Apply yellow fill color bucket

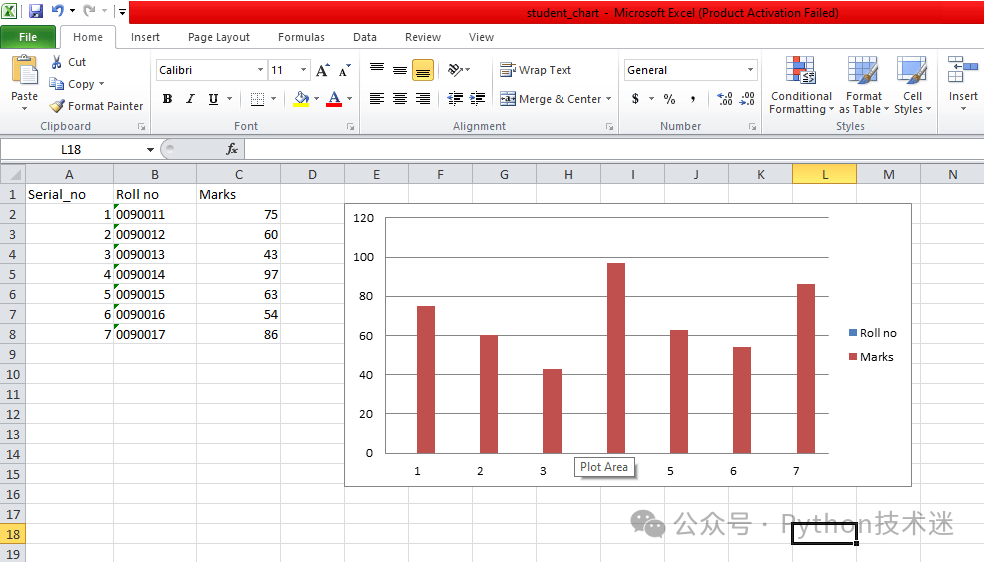301,99
